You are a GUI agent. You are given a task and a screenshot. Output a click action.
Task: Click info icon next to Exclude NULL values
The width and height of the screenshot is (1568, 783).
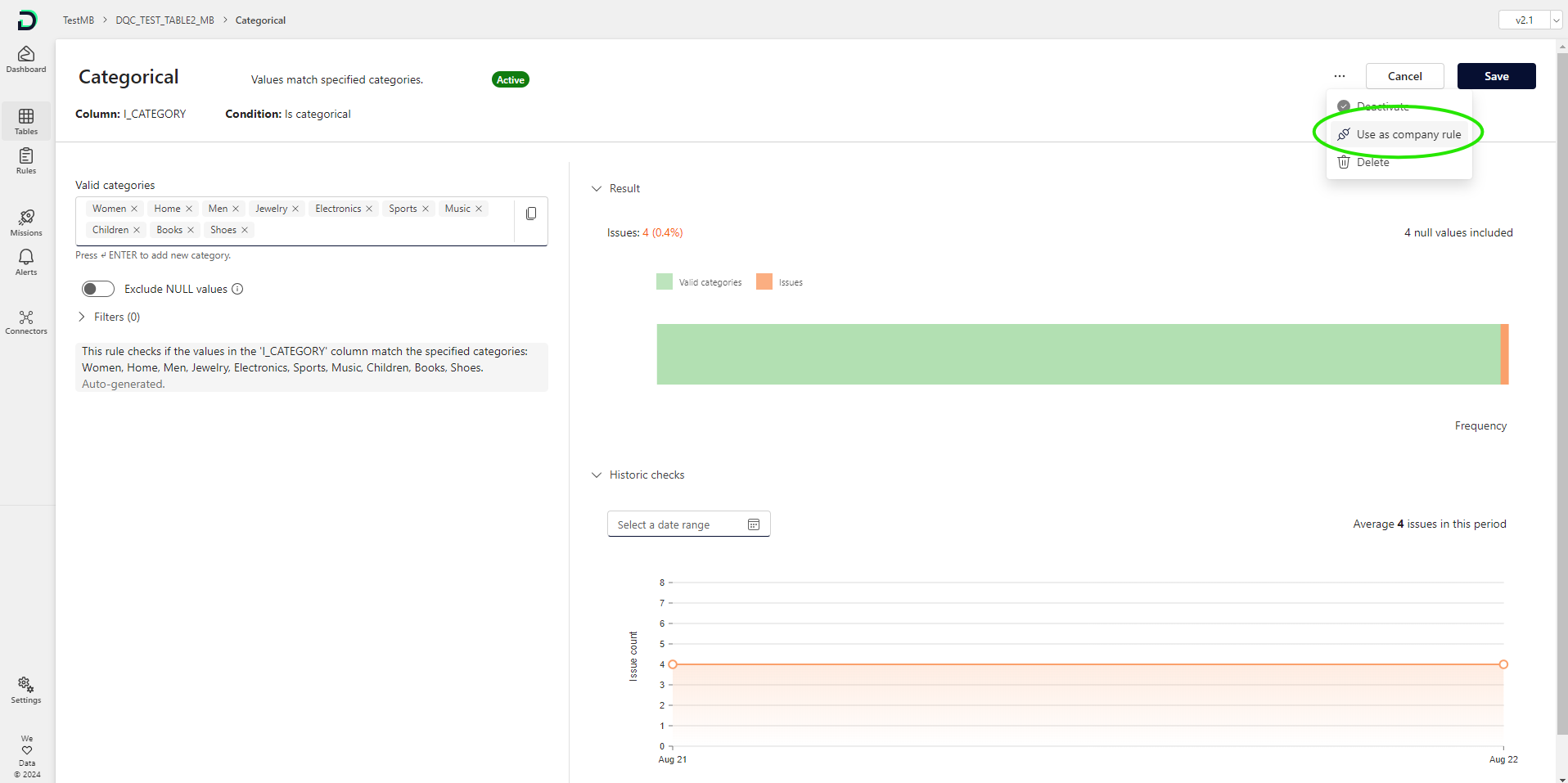tap(237, 289)
